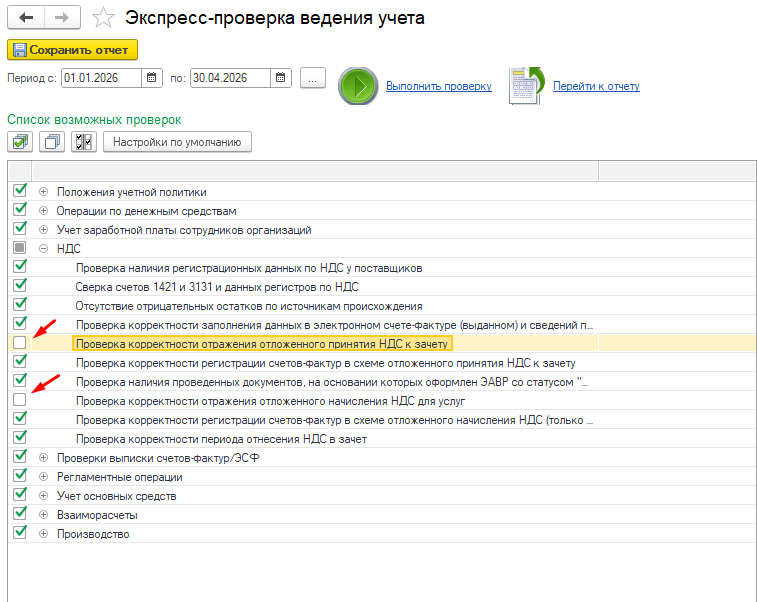This screenshot has width=757, height=602.
Task: Select the Проверка корректности периода отнесения НДС row
Action: click(221, 438)
